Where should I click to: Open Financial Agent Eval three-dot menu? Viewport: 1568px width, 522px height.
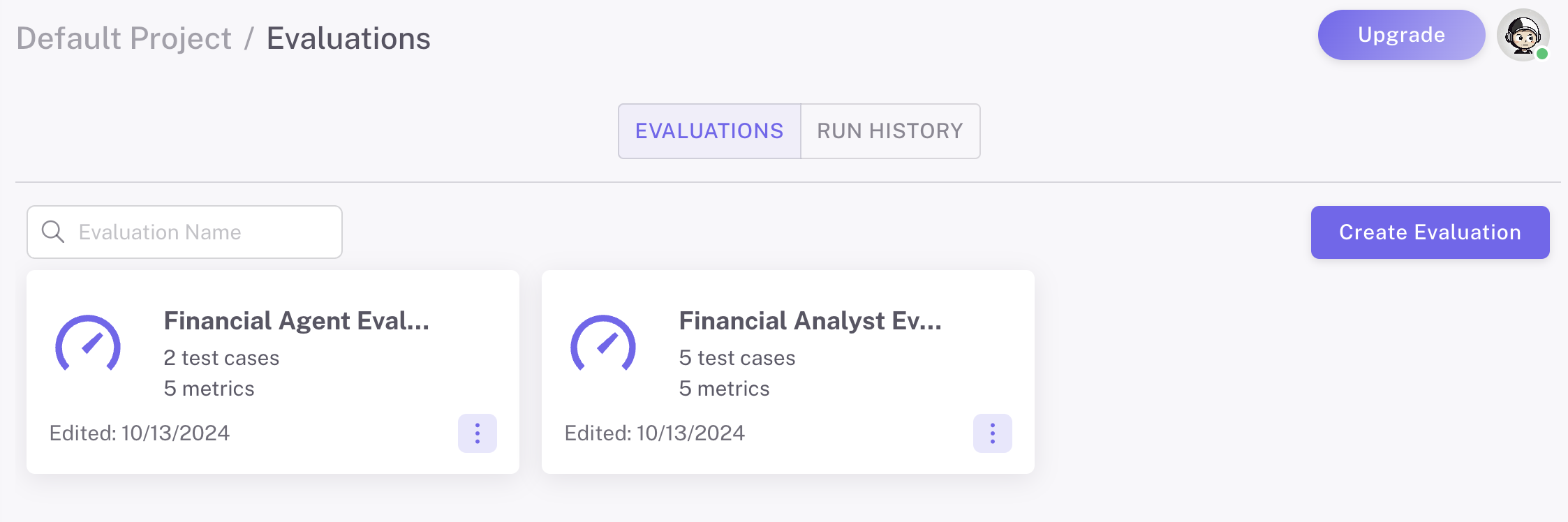coord(478,433)
